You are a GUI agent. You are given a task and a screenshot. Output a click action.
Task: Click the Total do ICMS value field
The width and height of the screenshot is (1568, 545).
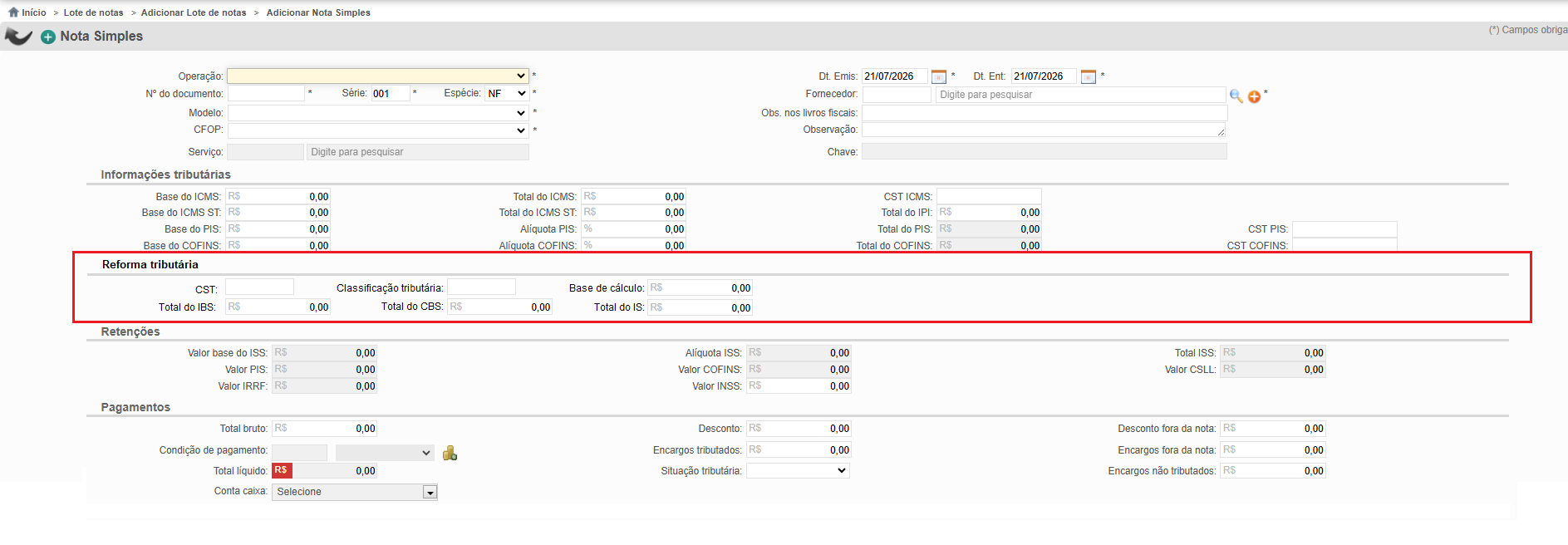point(633,197)
